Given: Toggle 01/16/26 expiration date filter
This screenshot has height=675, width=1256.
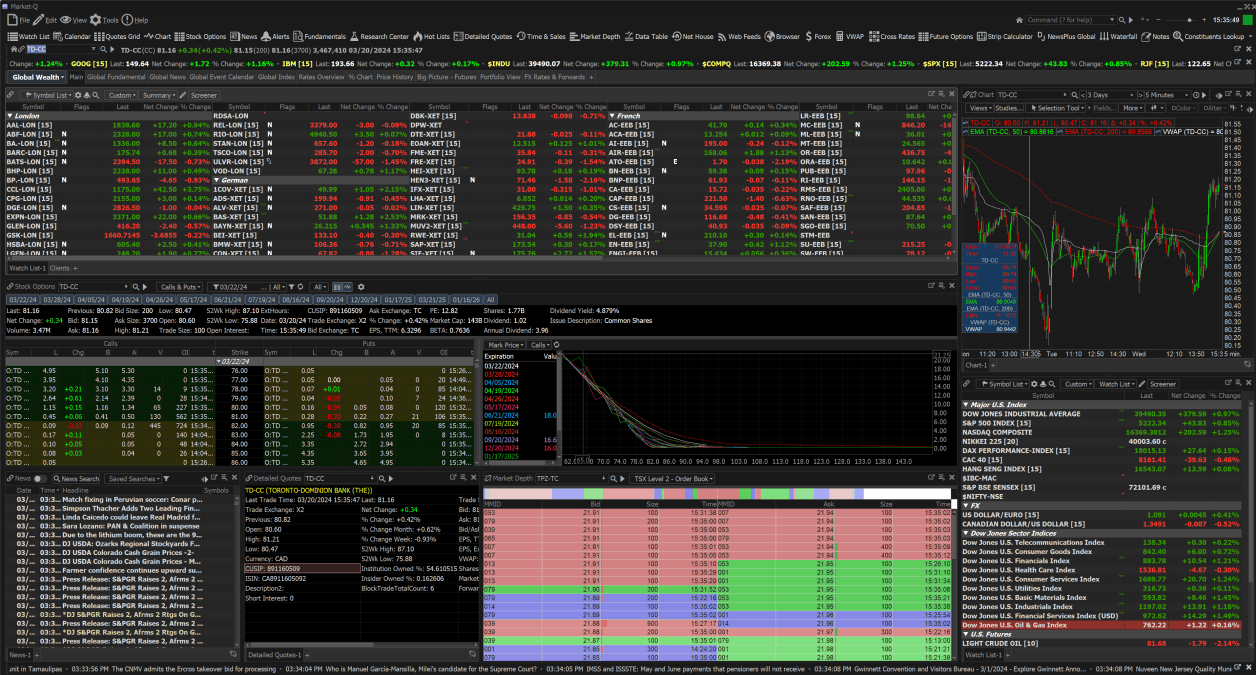Looking at the screenshot, I should pyautogui.click(x=466, y=300).
